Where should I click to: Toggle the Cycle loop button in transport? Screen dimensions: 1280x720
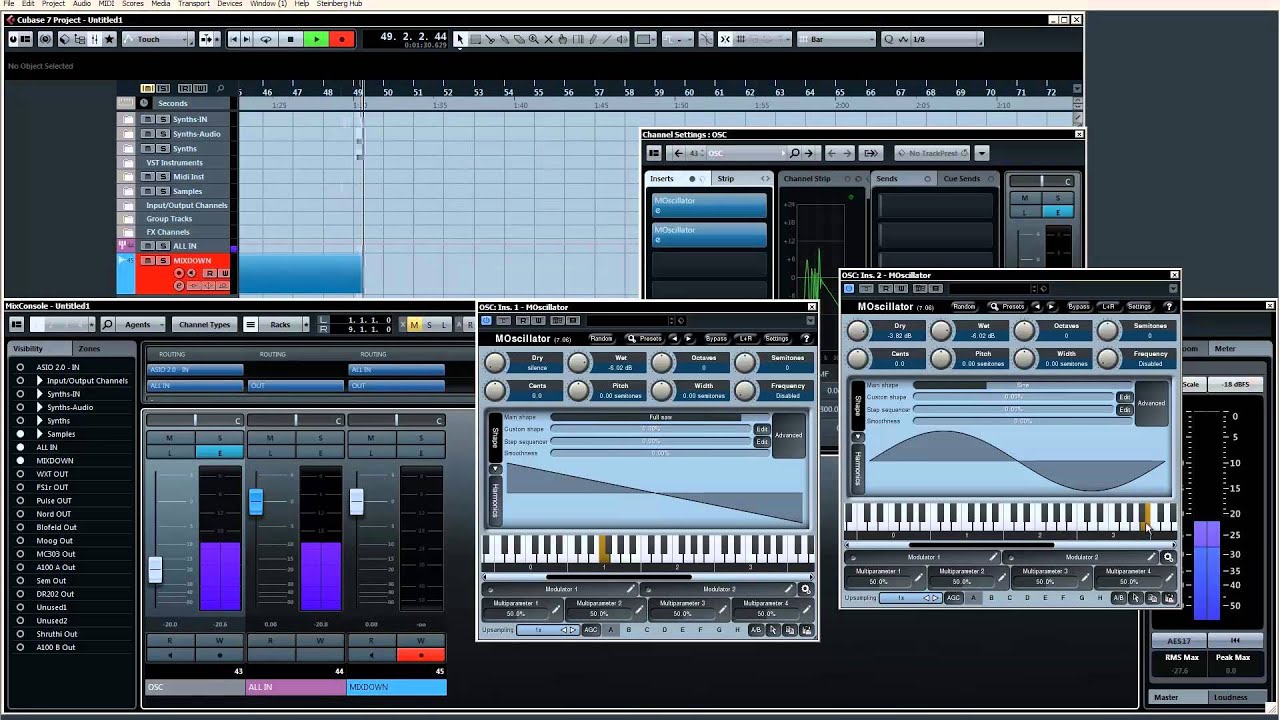(265, 39)
